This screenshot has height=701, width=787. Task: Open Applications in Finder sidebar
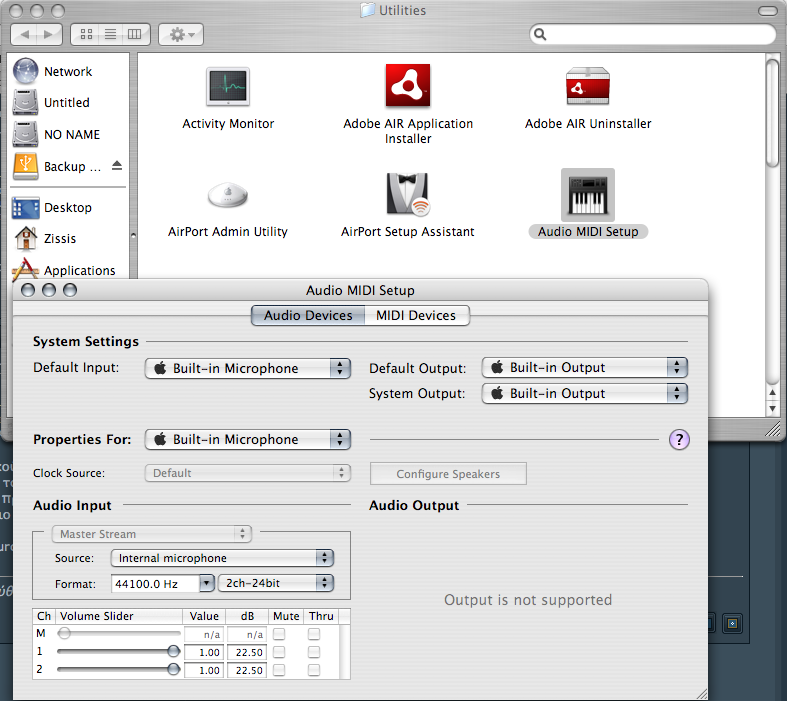64,270
